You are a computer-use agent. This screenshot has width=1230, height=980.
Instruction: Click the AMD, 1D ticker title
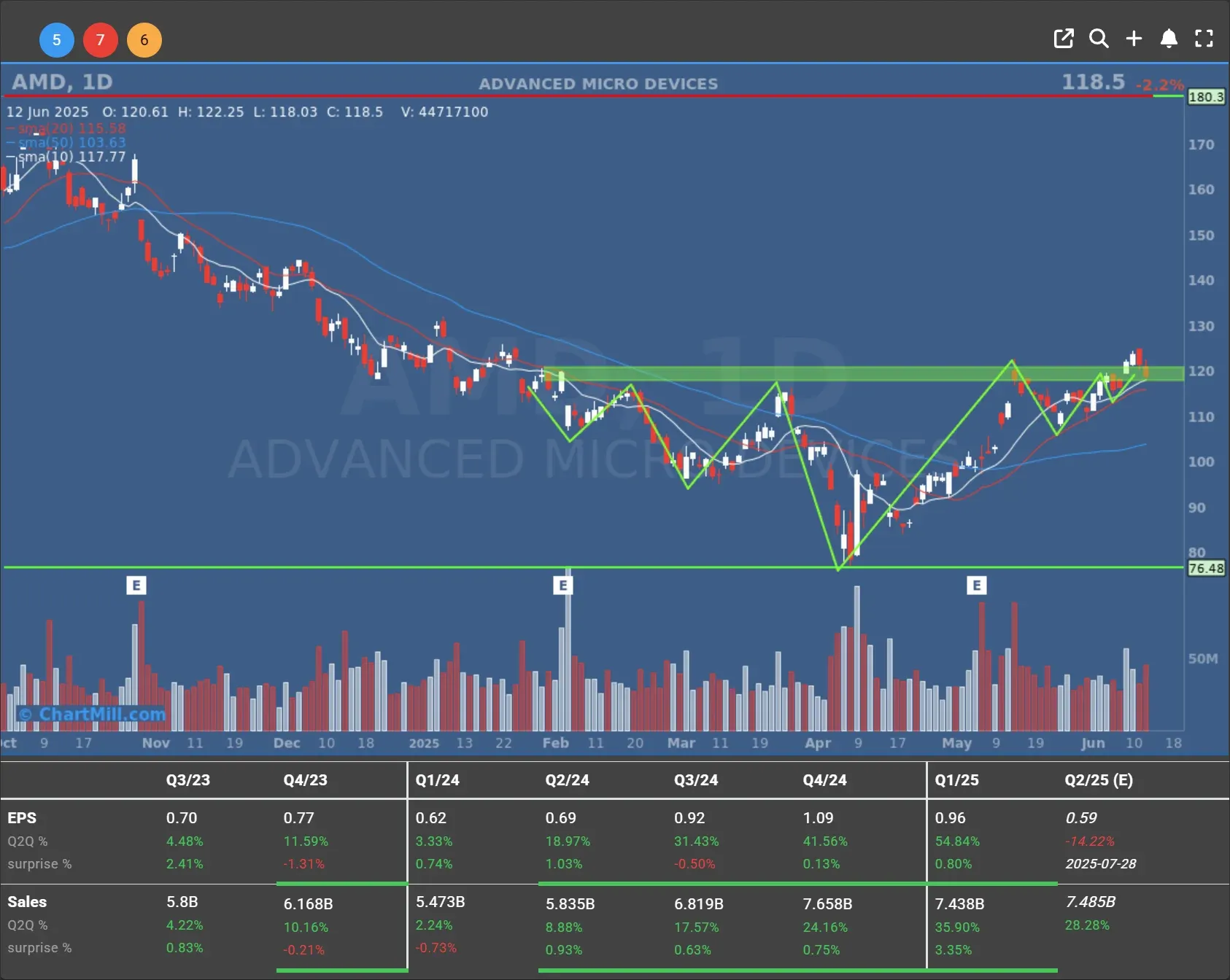(62, 82)
